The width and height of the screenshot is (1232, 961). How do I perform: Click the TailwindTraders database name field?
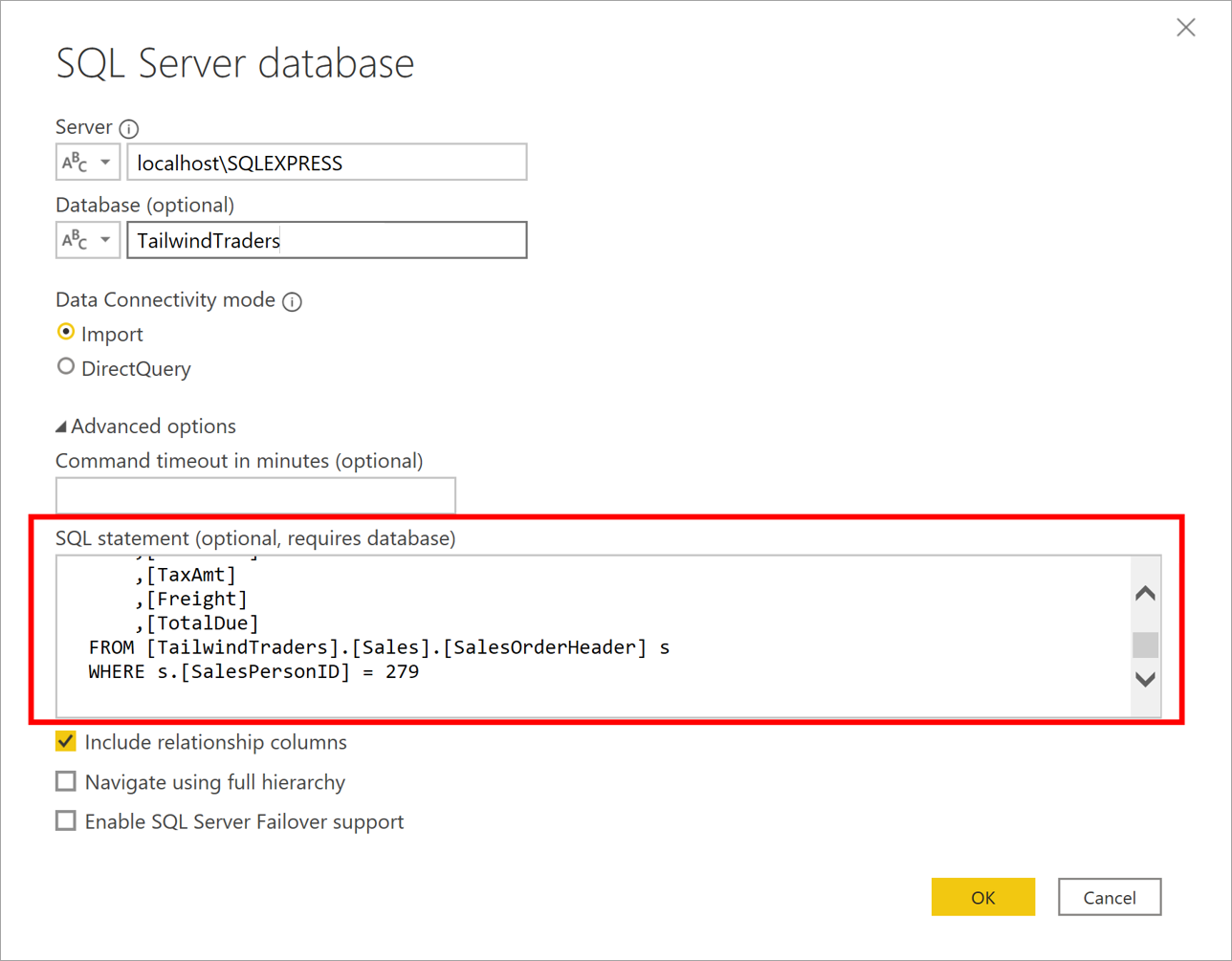tap(327, 240)
